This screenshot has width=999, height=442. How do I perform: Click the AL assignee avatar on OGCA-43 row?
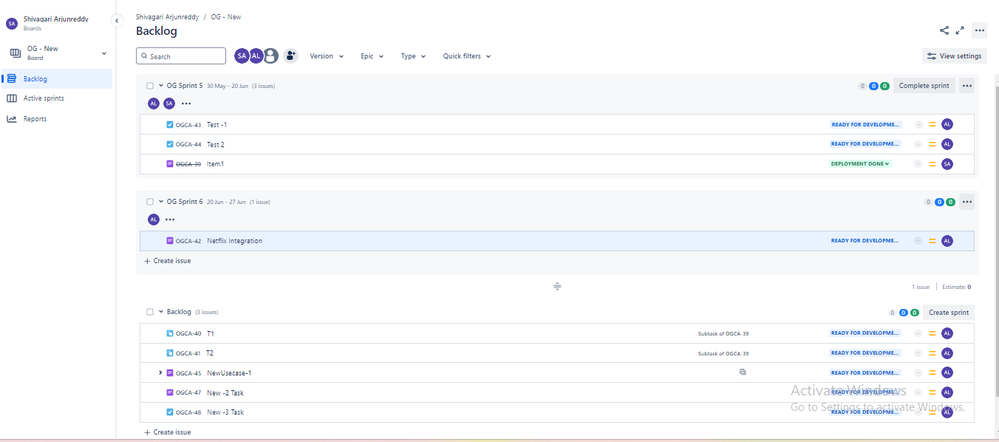pyautogui.click(x=947, y=124)
